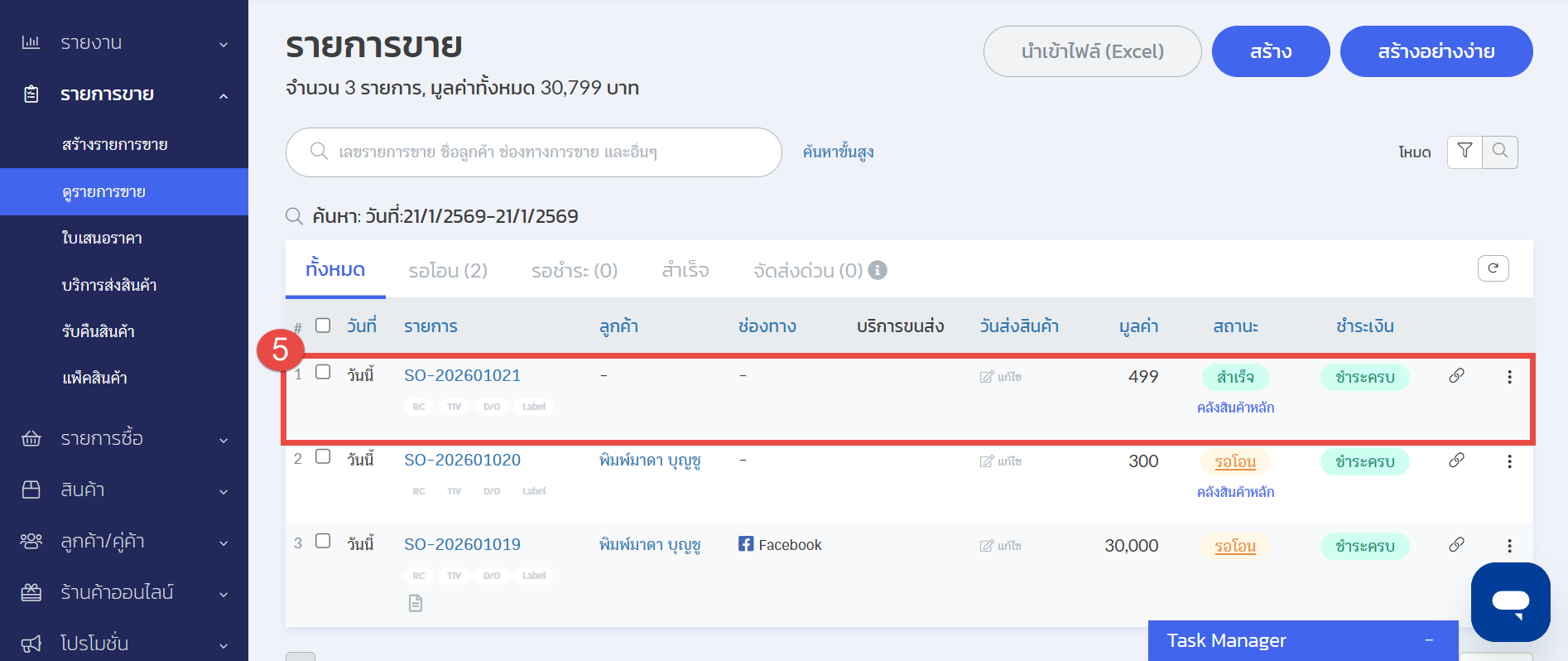Open the chat support bubble
This screenshot has width=1568, height=661.
tap(1510, 601)
